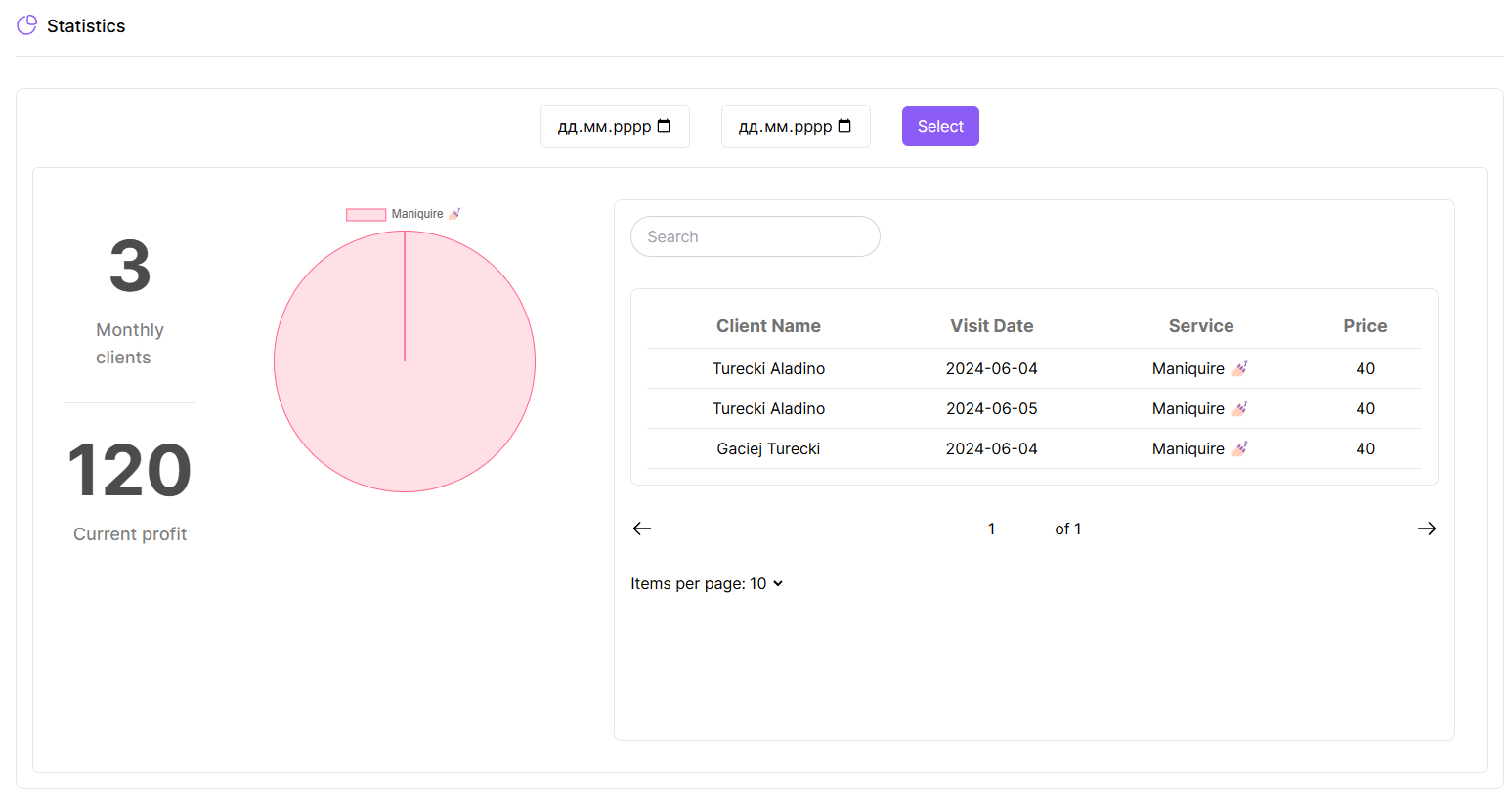Go to previous page with left arrow
1512x804 pixels.
[642, 529]
